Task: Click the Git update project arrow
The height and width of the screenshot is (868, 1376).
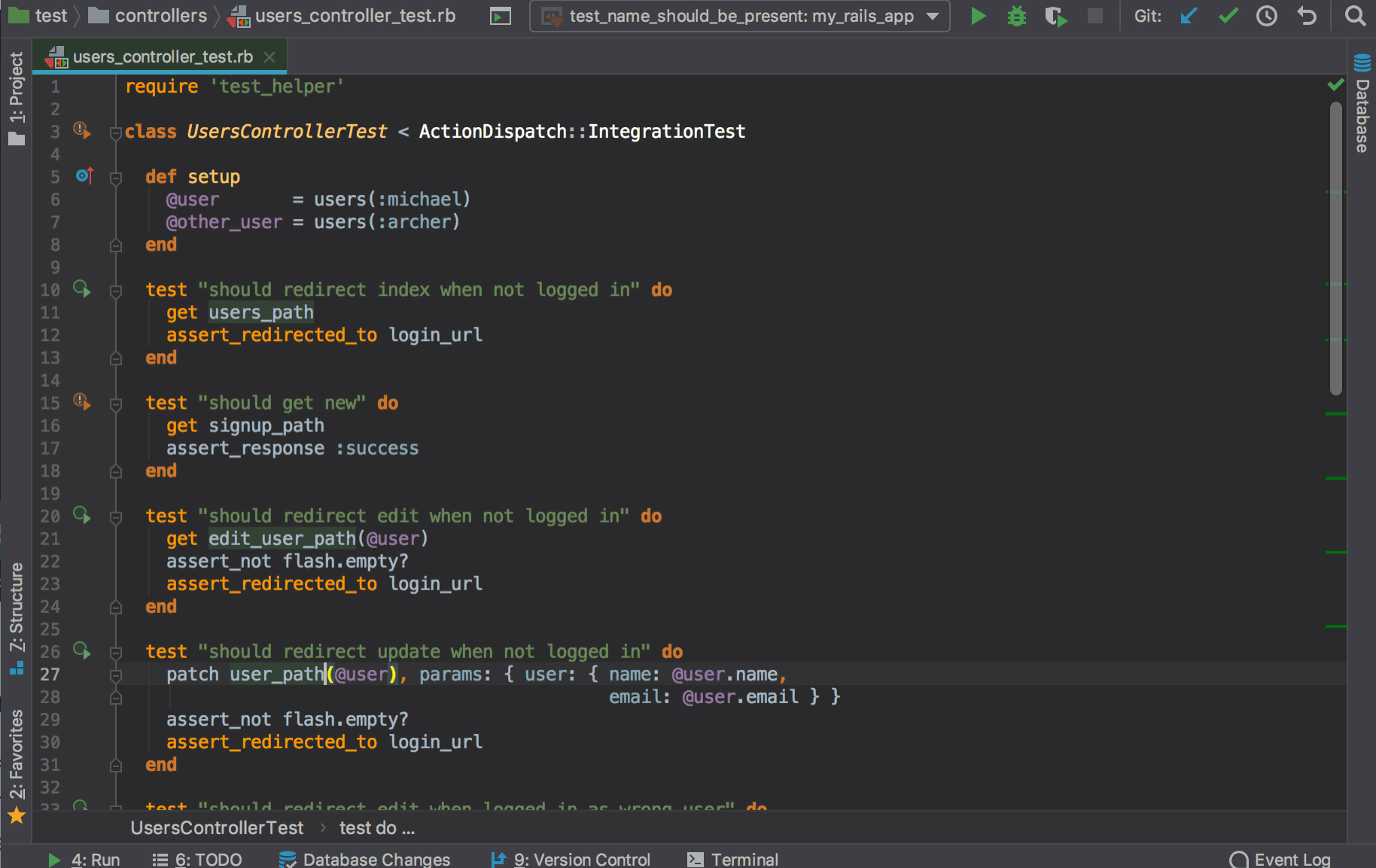Action: [x=1189, y=16]
